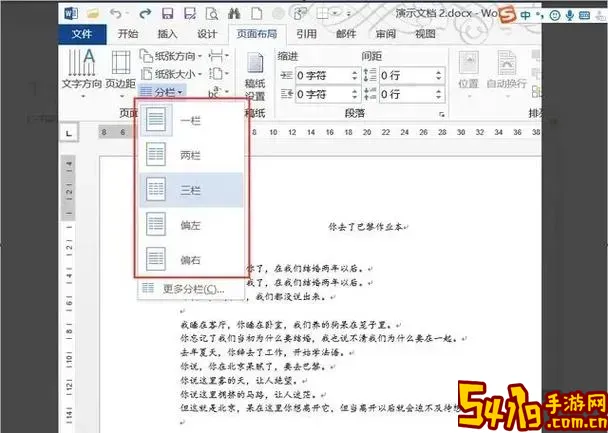Switch to the 引用 tab

tap(307, 34)
